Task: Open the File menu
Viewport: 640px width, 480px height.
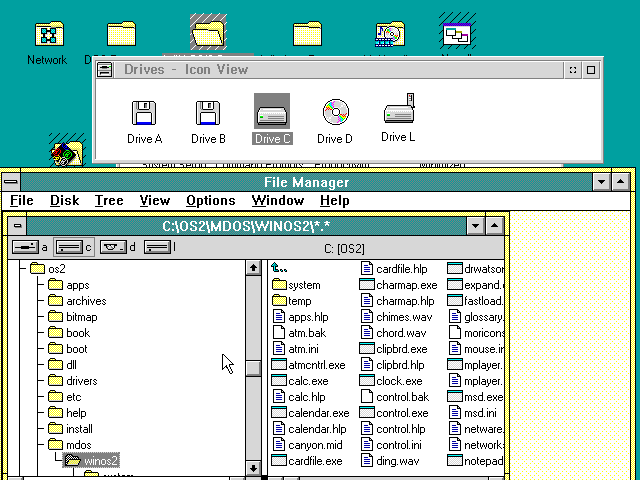Action: coord(22,201)
